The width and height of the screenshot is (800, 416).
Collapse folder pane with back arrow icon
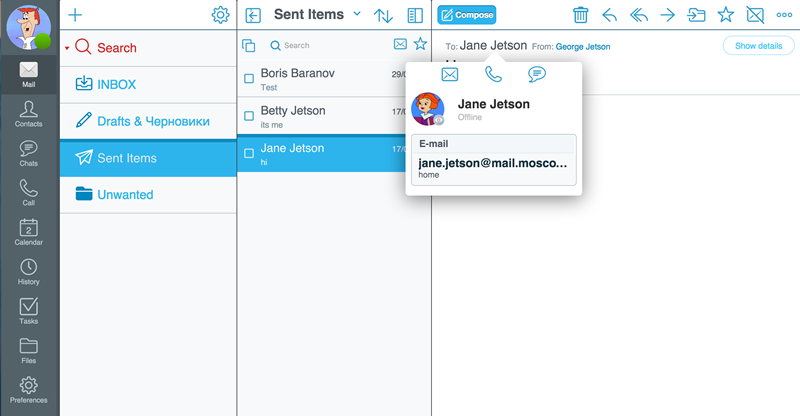(253, 15)
